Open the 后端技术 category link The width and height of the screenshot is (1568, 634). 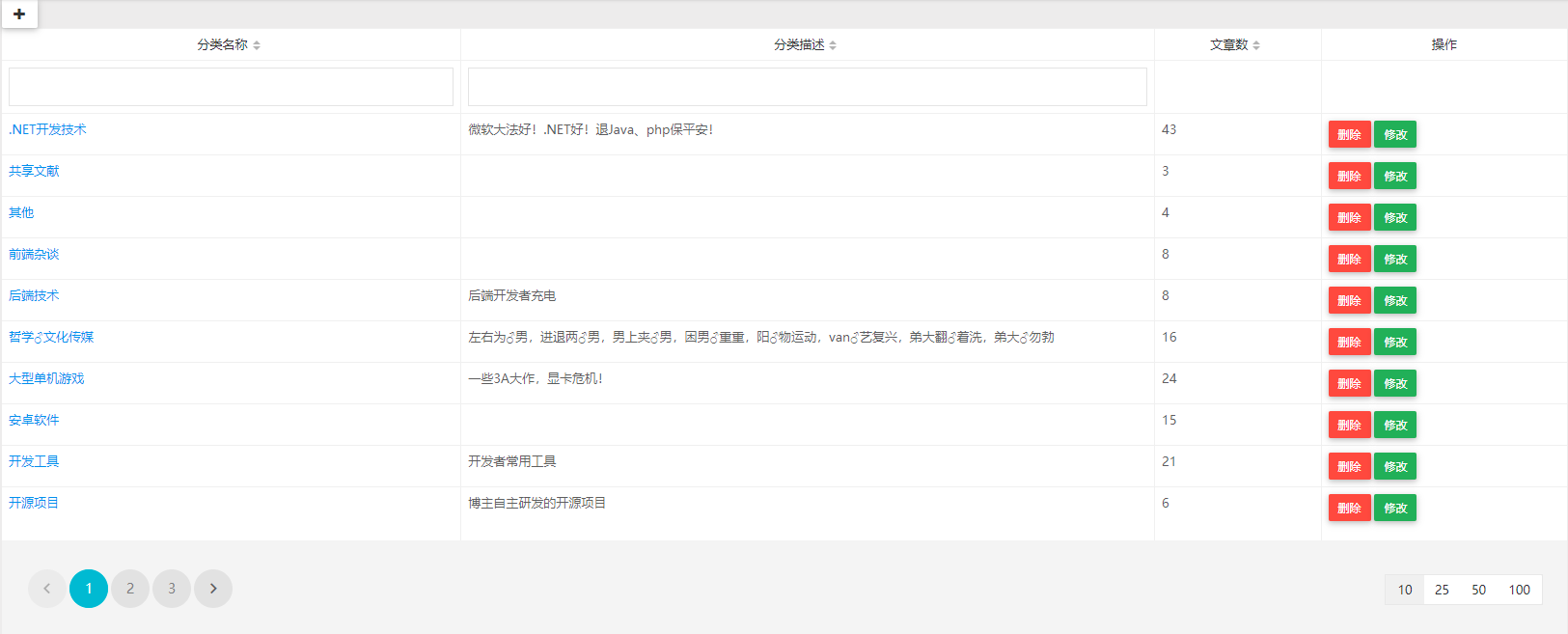[34, 295]
